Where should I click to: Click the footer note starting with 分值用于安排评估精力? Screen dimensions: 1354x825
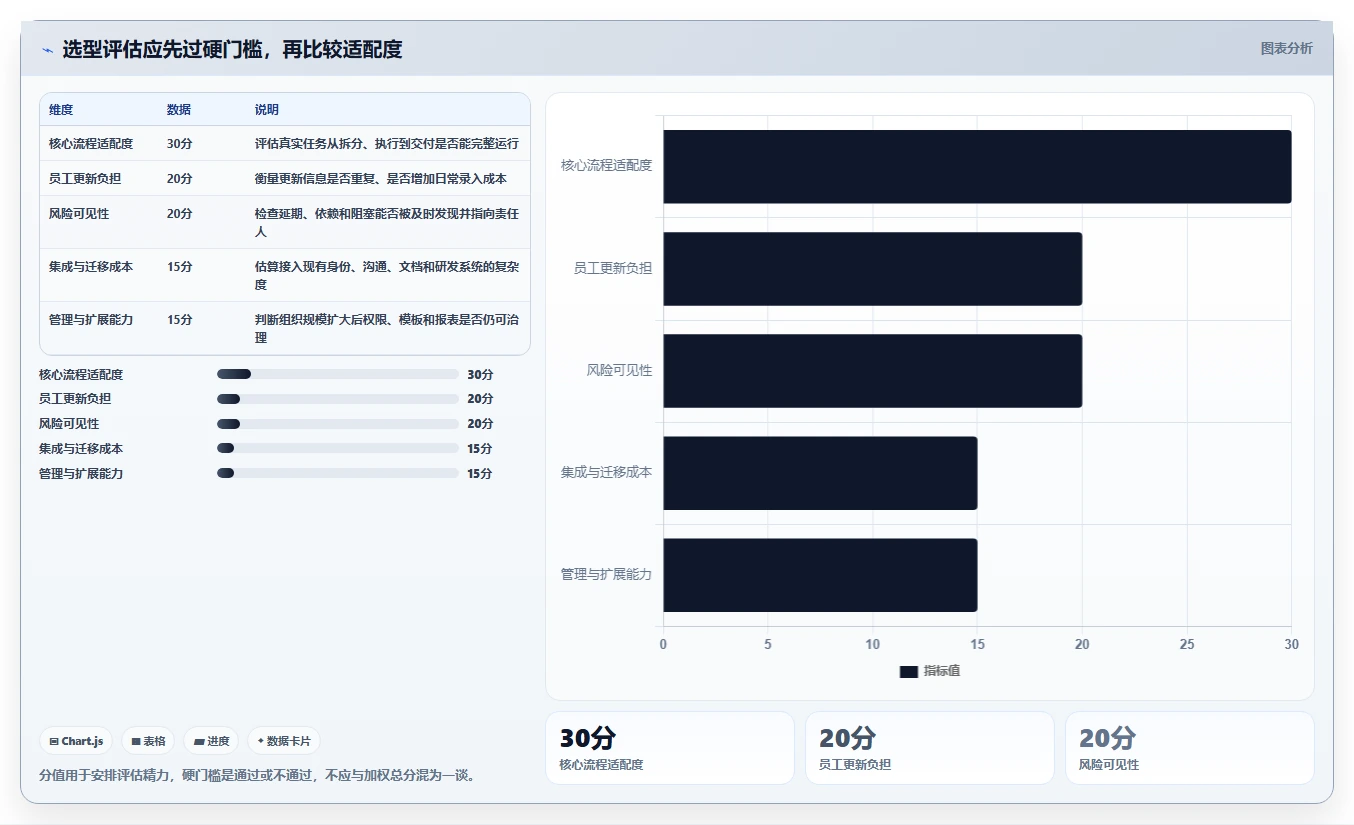257,775
